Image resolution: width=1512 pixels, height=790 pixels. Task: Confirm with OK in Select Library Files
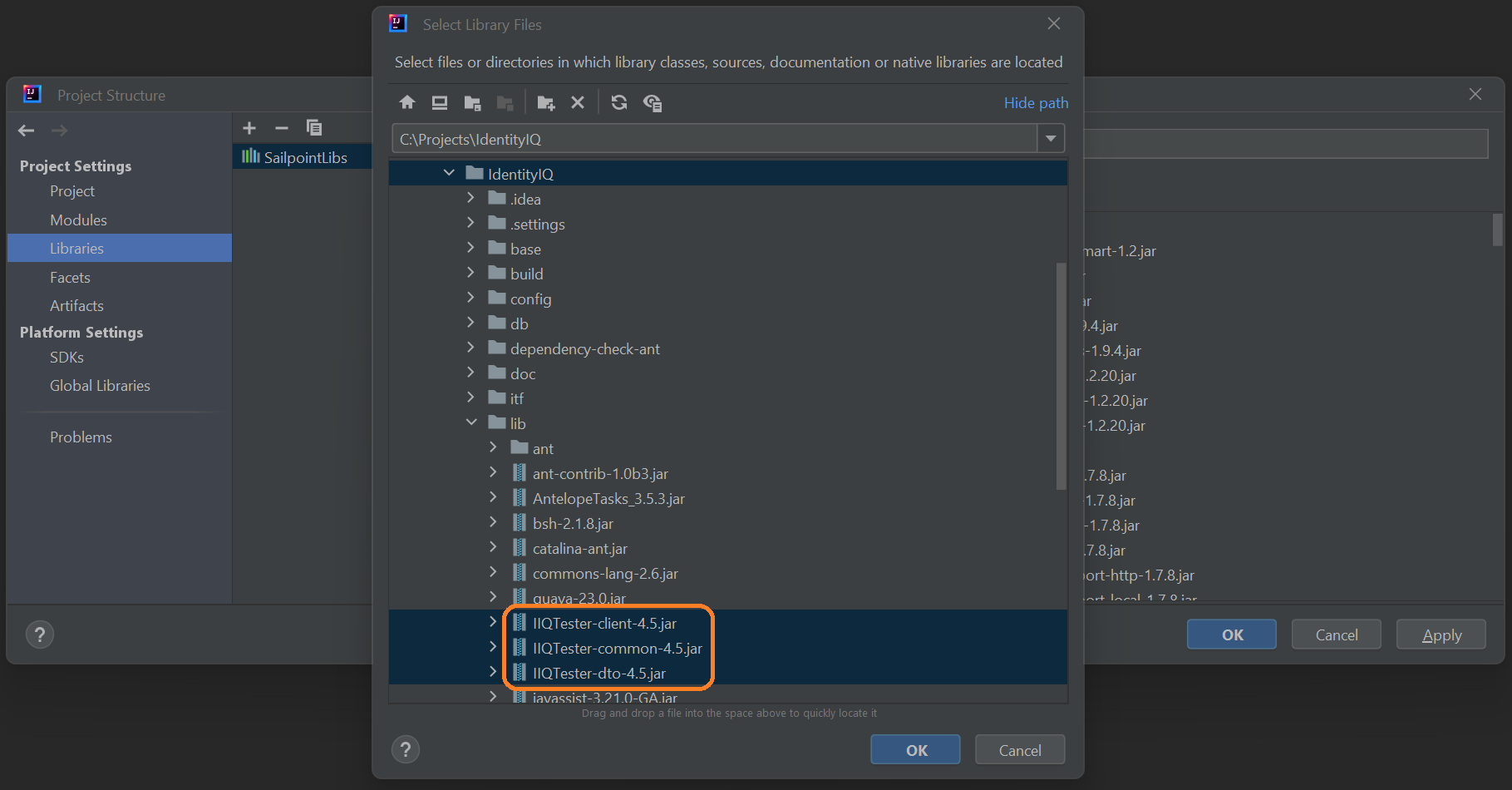[915, 750]
